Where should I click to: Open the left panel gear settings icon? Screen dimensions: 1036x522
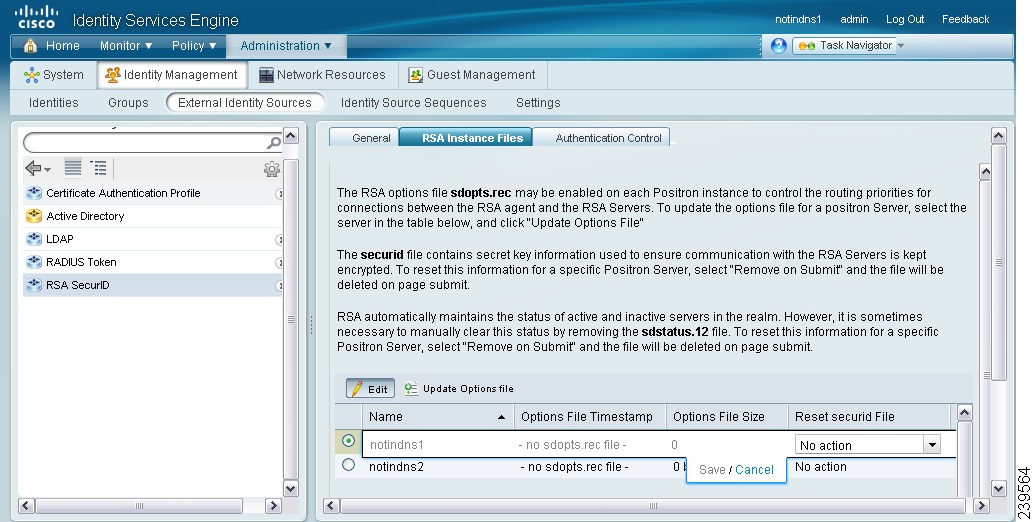pyautogui.click(x=272, y=170)
